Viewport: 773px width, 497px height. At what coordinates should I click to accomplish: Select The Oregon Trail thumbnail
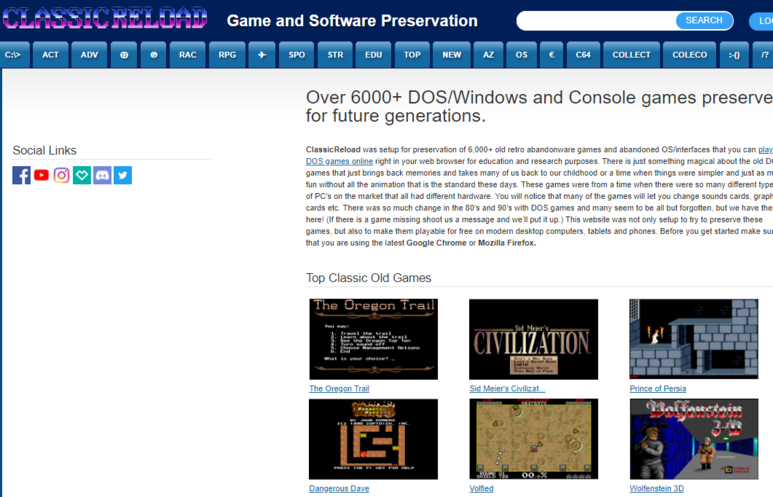pos(373,339)
